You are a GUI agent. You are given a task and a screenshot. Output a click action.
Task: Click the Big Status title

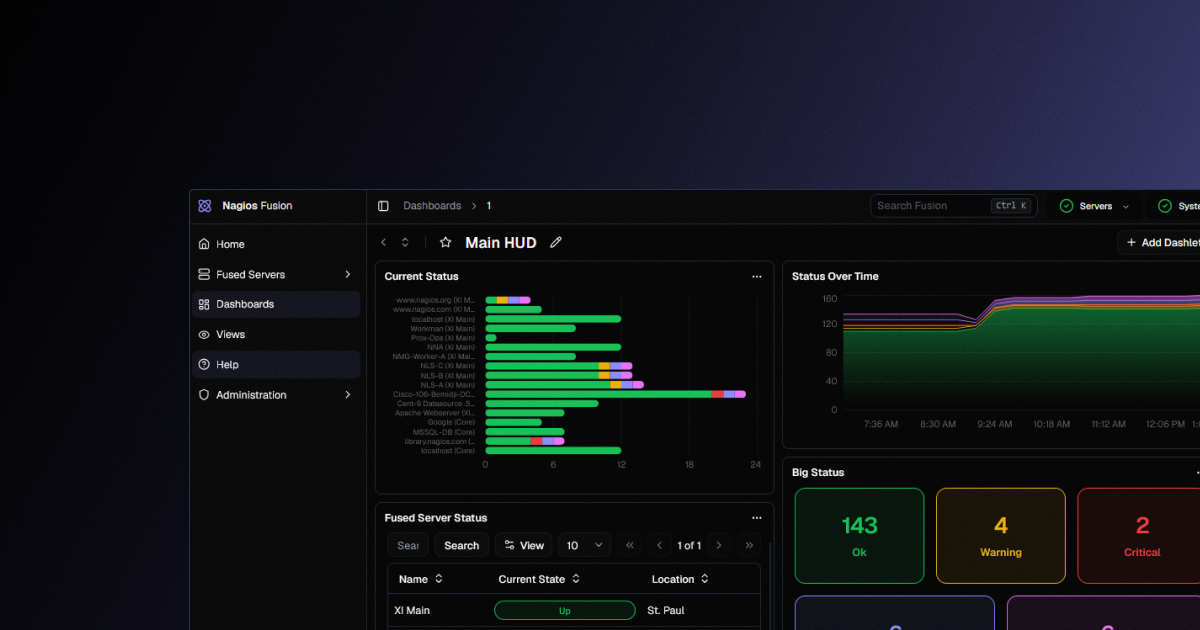point(818,472)
